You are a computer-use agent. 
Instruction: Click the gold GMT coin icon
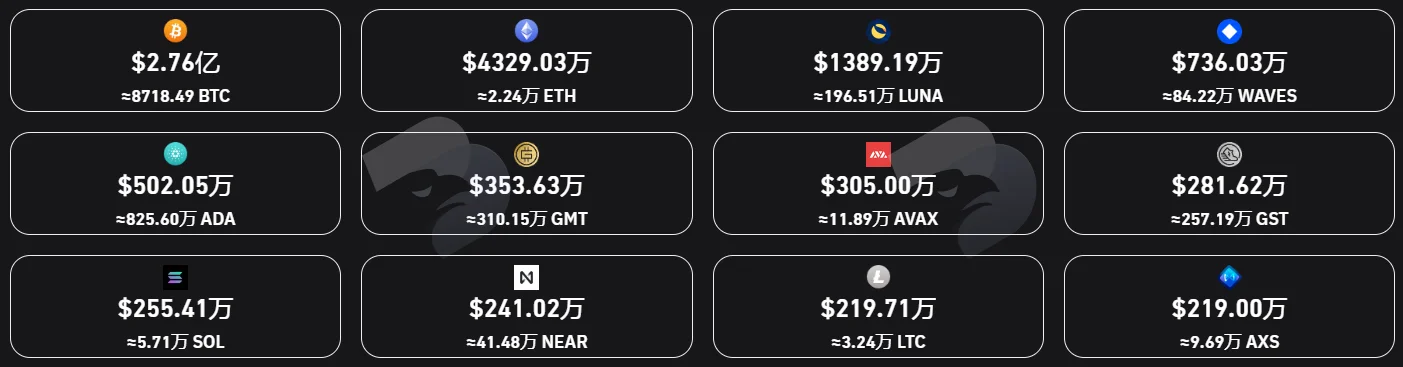pos(526,154)
